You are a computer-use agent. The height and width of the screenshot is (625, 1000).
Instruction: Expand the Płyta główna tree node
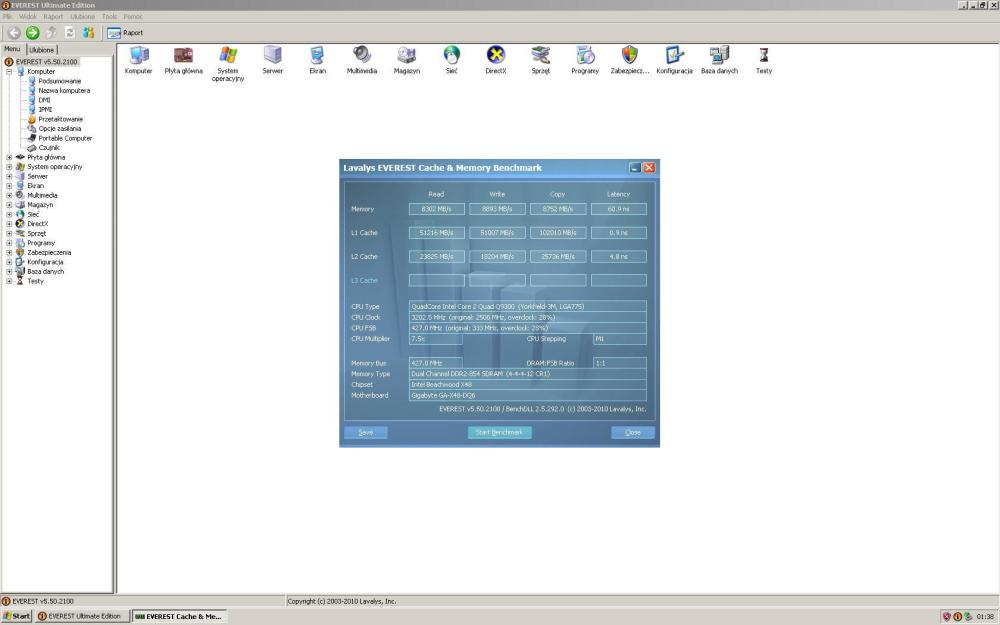(x=9, y=157)
